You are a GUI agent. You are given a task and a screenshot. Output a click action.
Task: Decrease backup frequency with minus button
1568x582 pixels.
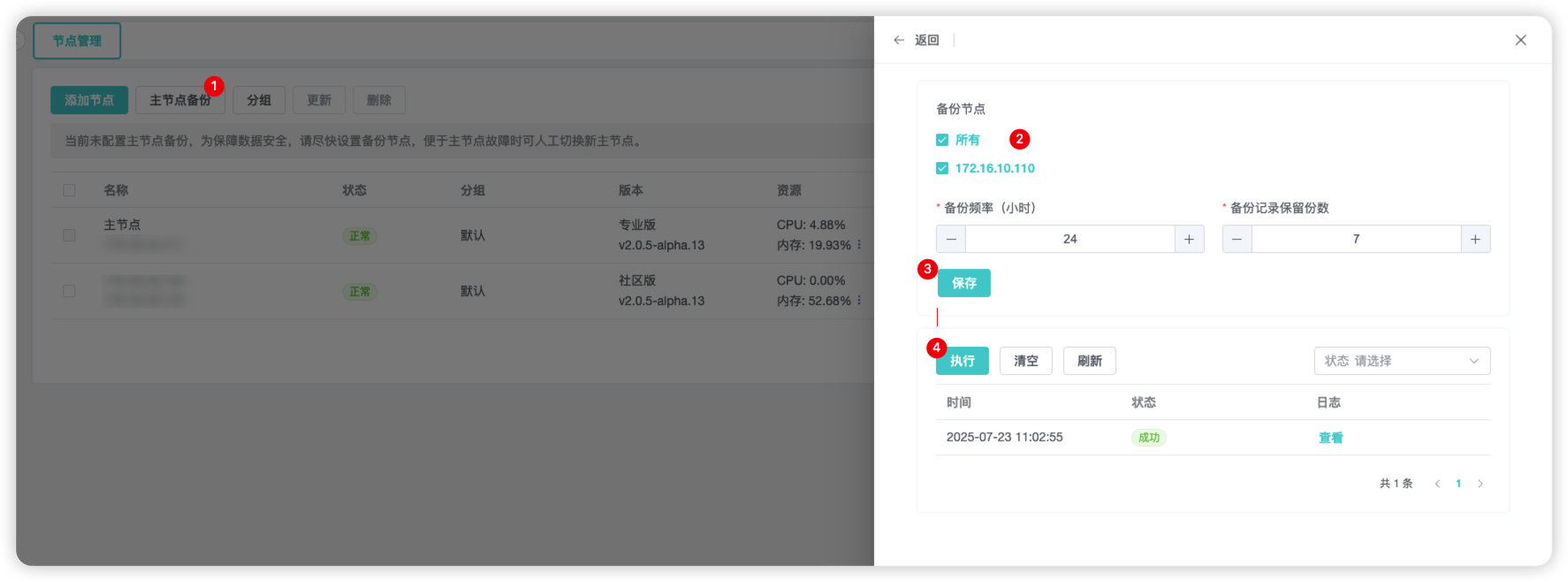(951, 239)
